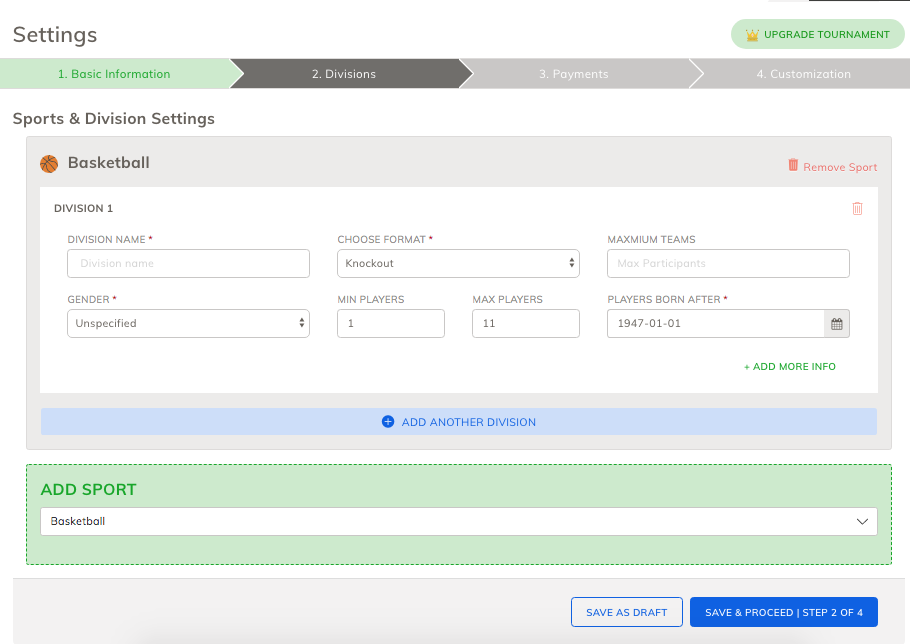Open the 3. Payments step
The image size is (910, 644).
574,74
